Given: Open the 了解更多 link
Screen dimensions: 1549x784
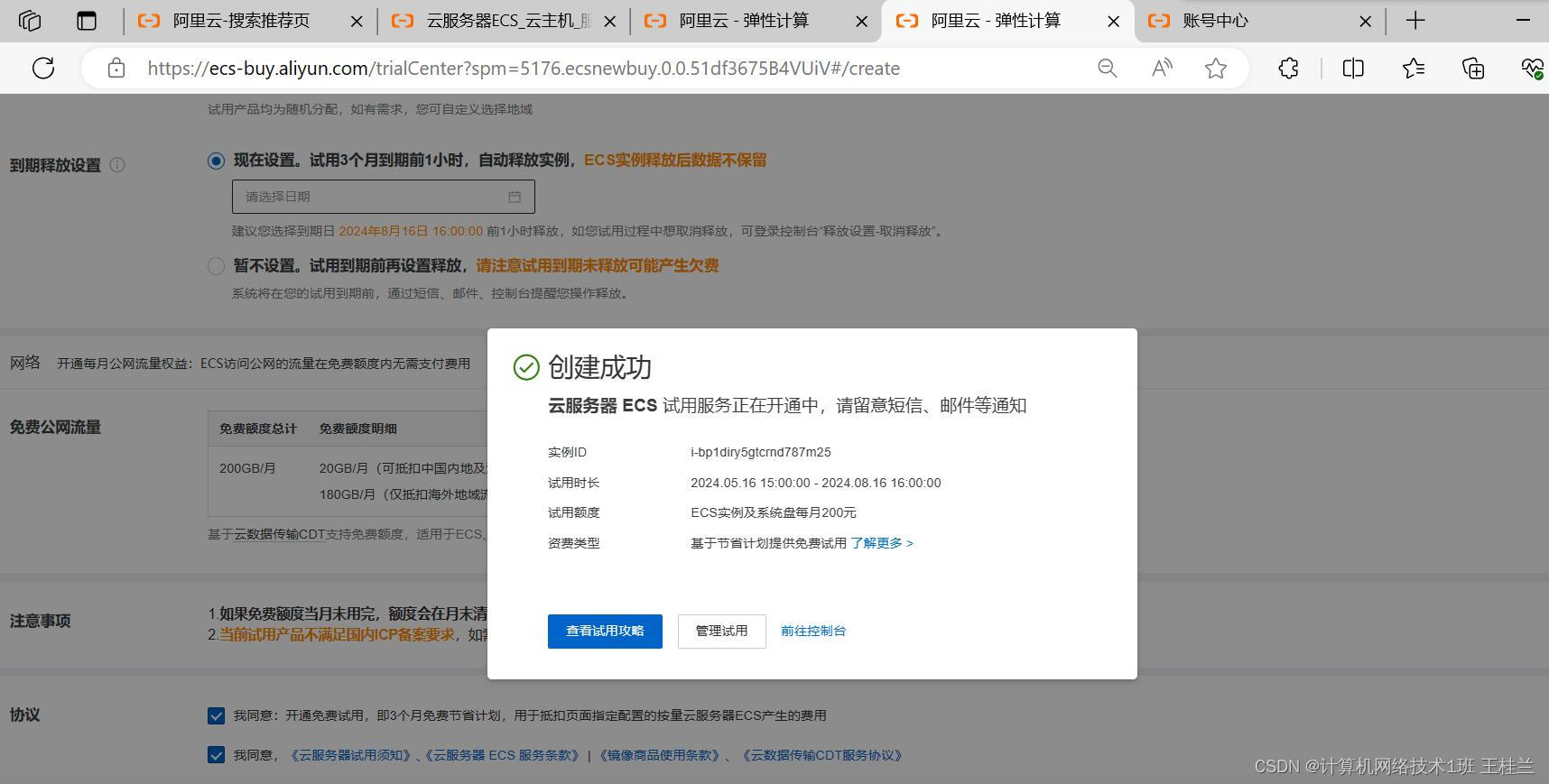Looking at the screenshot, I should (882, 543).
